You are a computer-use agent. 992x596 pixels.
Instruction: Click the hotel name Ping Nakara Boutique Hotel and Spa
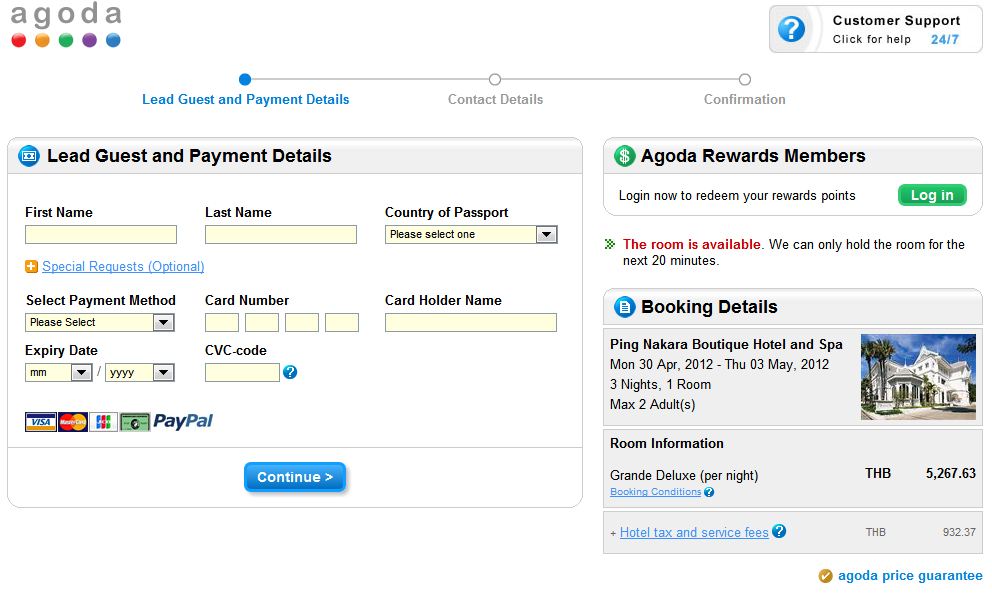tap(726, 344)
